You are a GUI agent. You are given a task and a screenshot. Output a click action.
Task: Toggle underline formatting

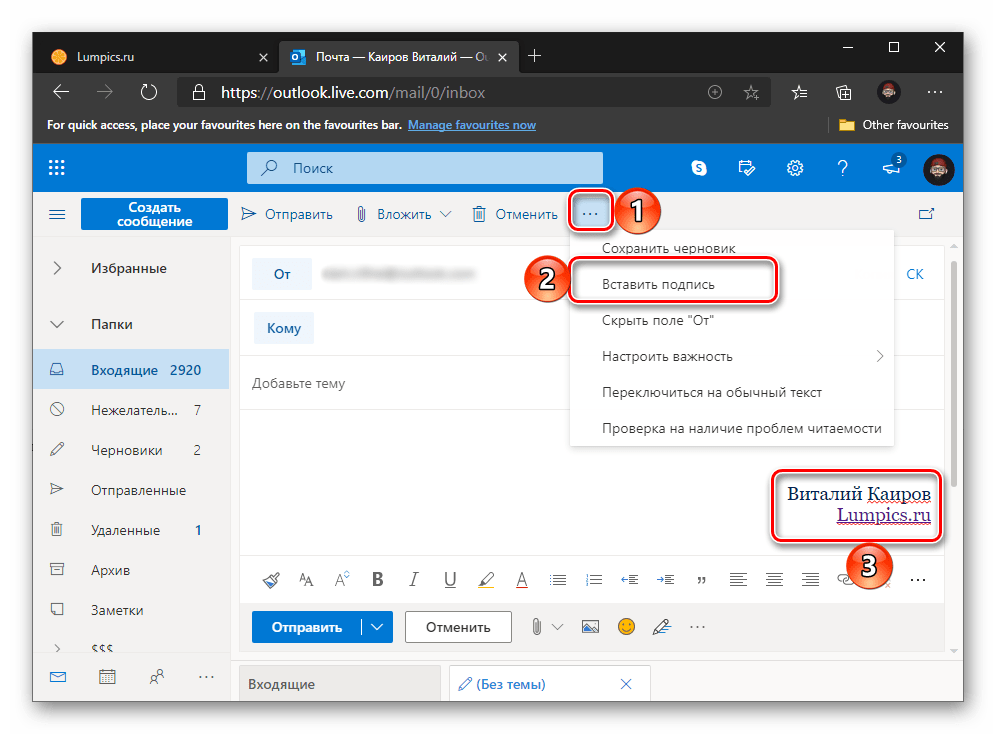[x=450, y=579]
